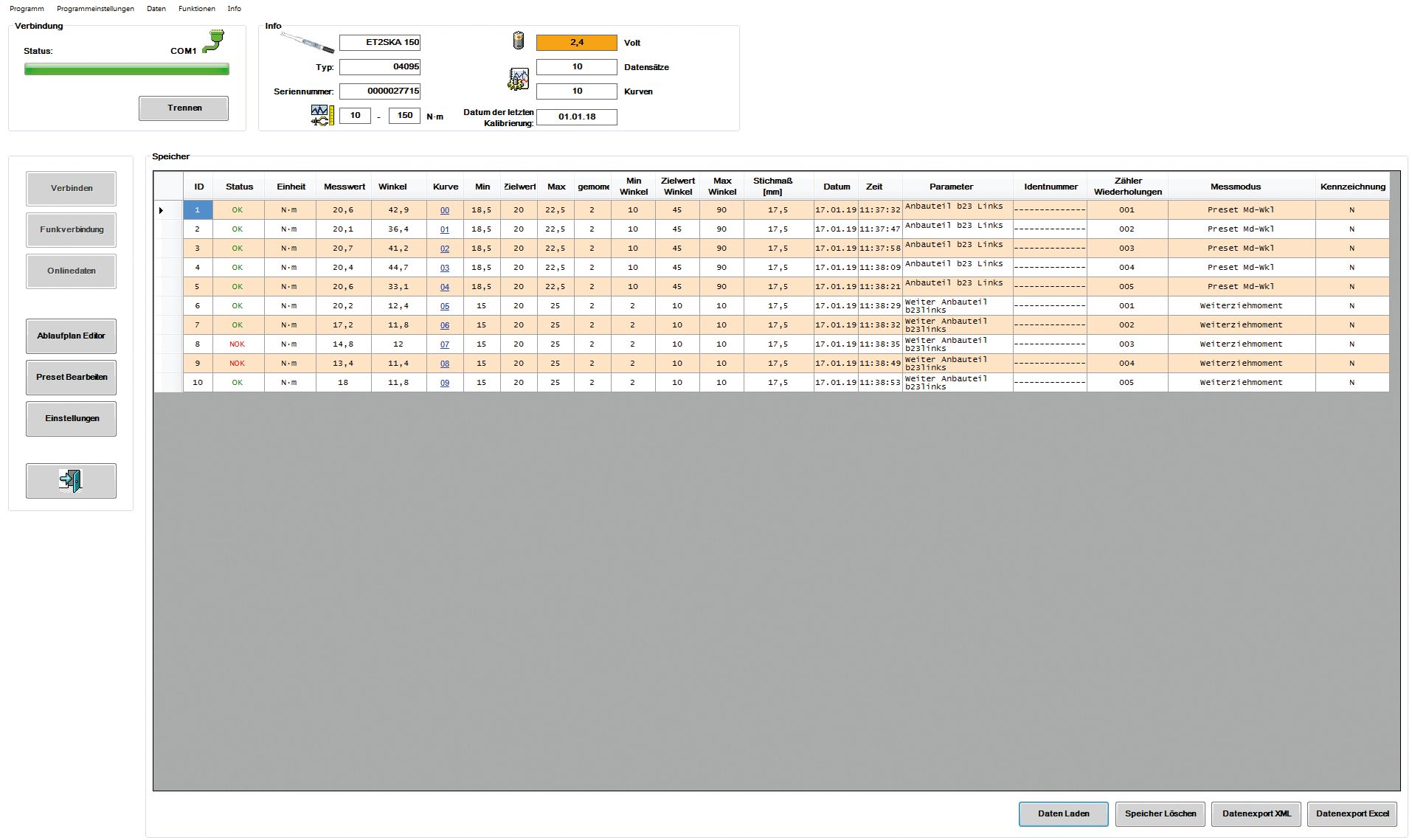Open the Programm menu
The image size is (1412, 840).
click(x=27, y=9)
